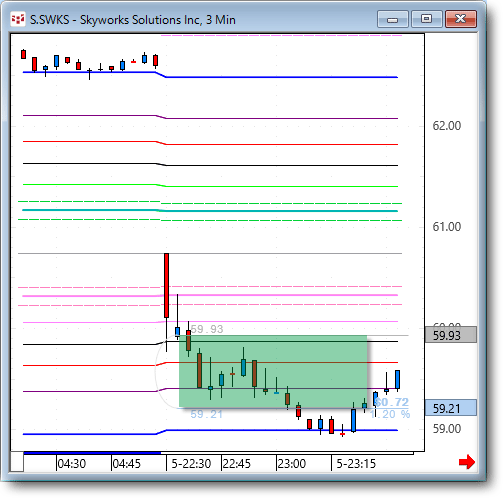Click the 1.20 % measurement label
504x499 pixels.
click(x=390, y=414)
